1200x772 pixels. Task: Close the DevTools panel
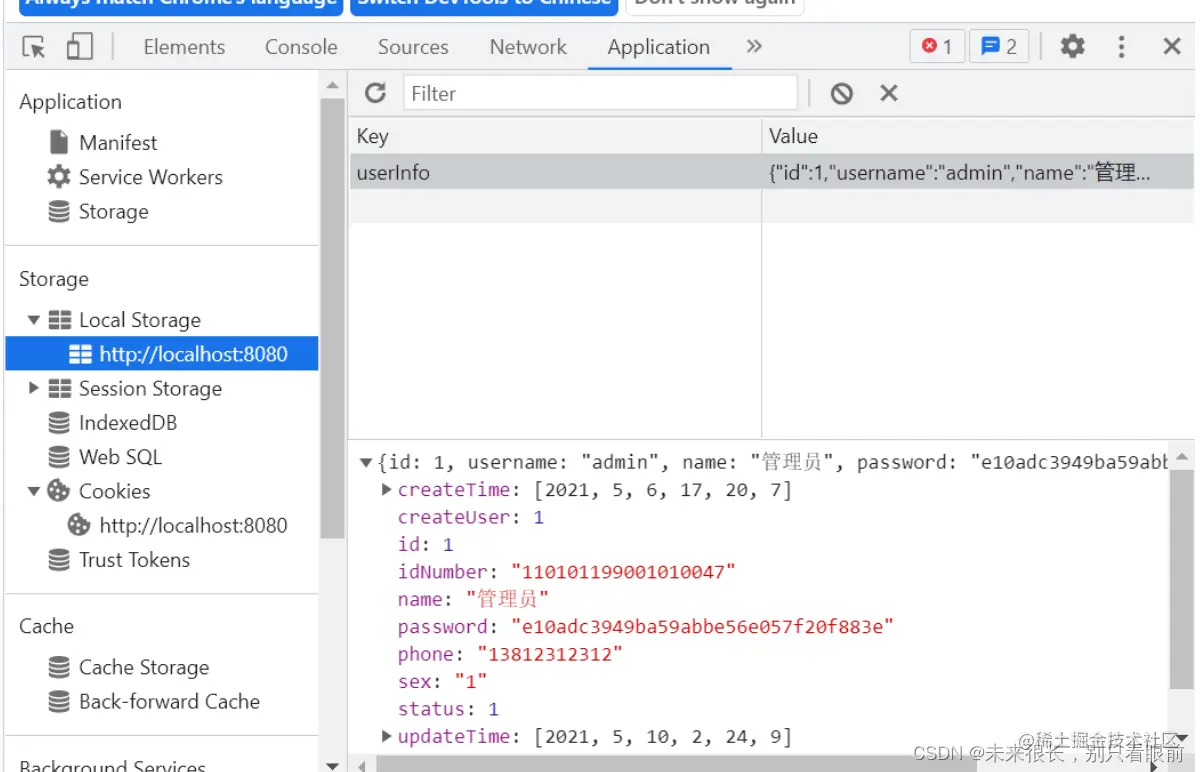coord(1172,46)
